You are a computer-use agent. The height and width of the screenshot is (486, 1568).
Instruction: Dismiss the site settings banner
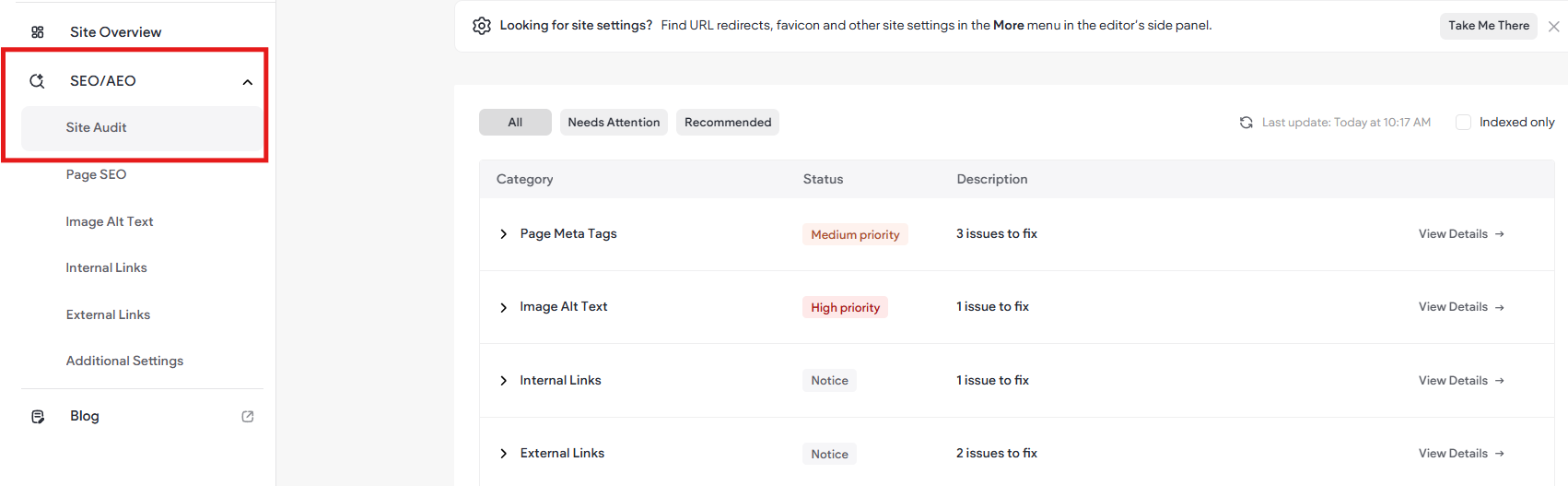[x=1554, y=27]
